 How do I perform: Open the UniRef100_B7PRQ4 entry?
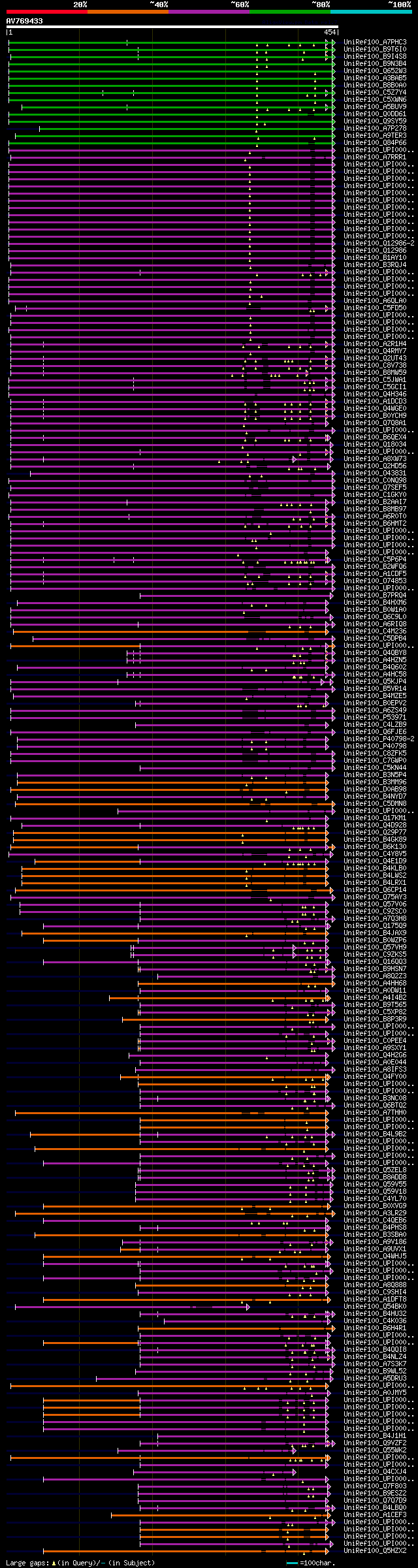coord(375,595)
